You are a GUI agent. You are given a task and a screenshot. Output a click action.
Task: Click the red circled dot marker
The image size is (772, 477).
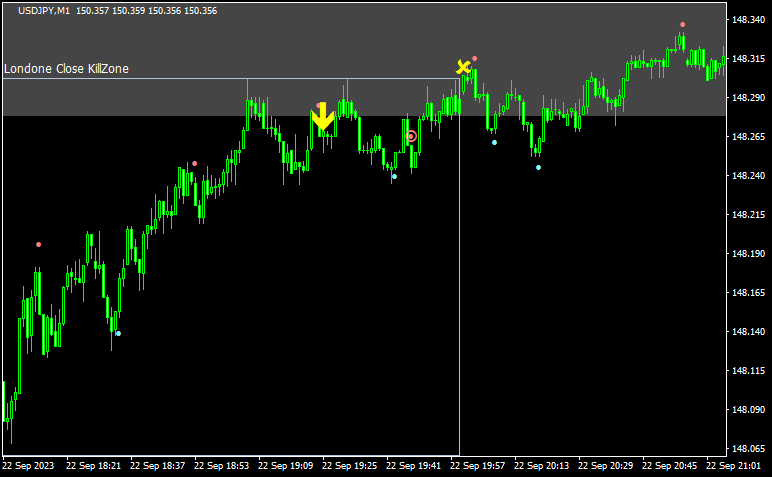(410, 136)
